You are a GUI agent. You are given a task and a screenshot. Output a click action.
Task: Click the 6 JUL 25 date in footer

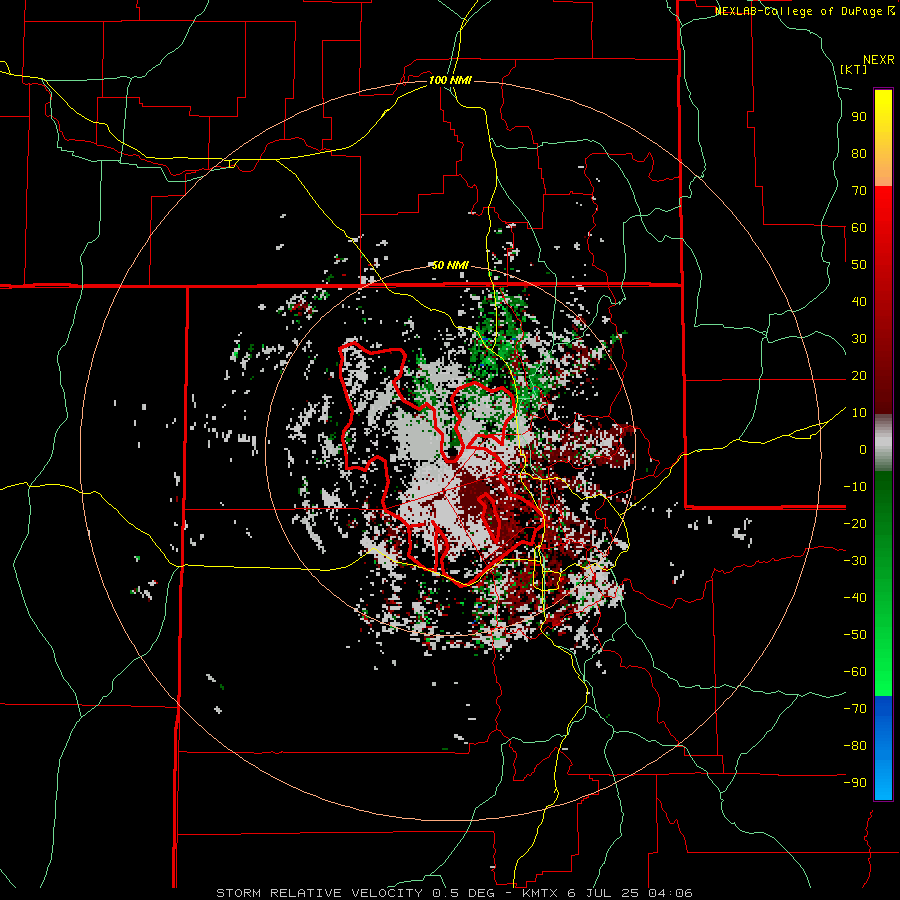coord(604,893)
